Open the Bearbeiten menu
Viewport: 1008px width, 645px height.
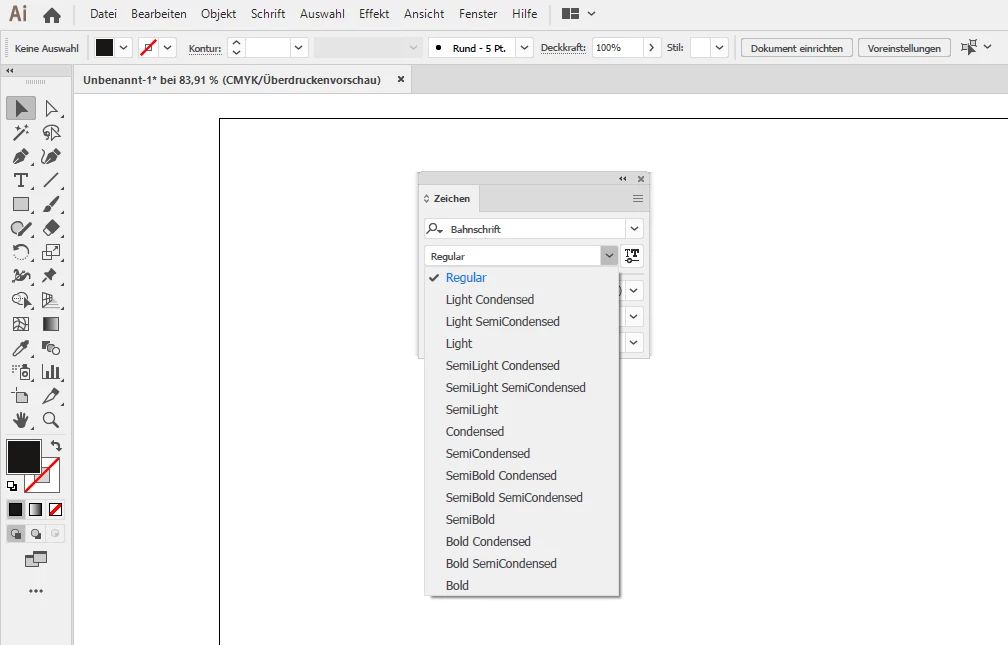[159, 14]
